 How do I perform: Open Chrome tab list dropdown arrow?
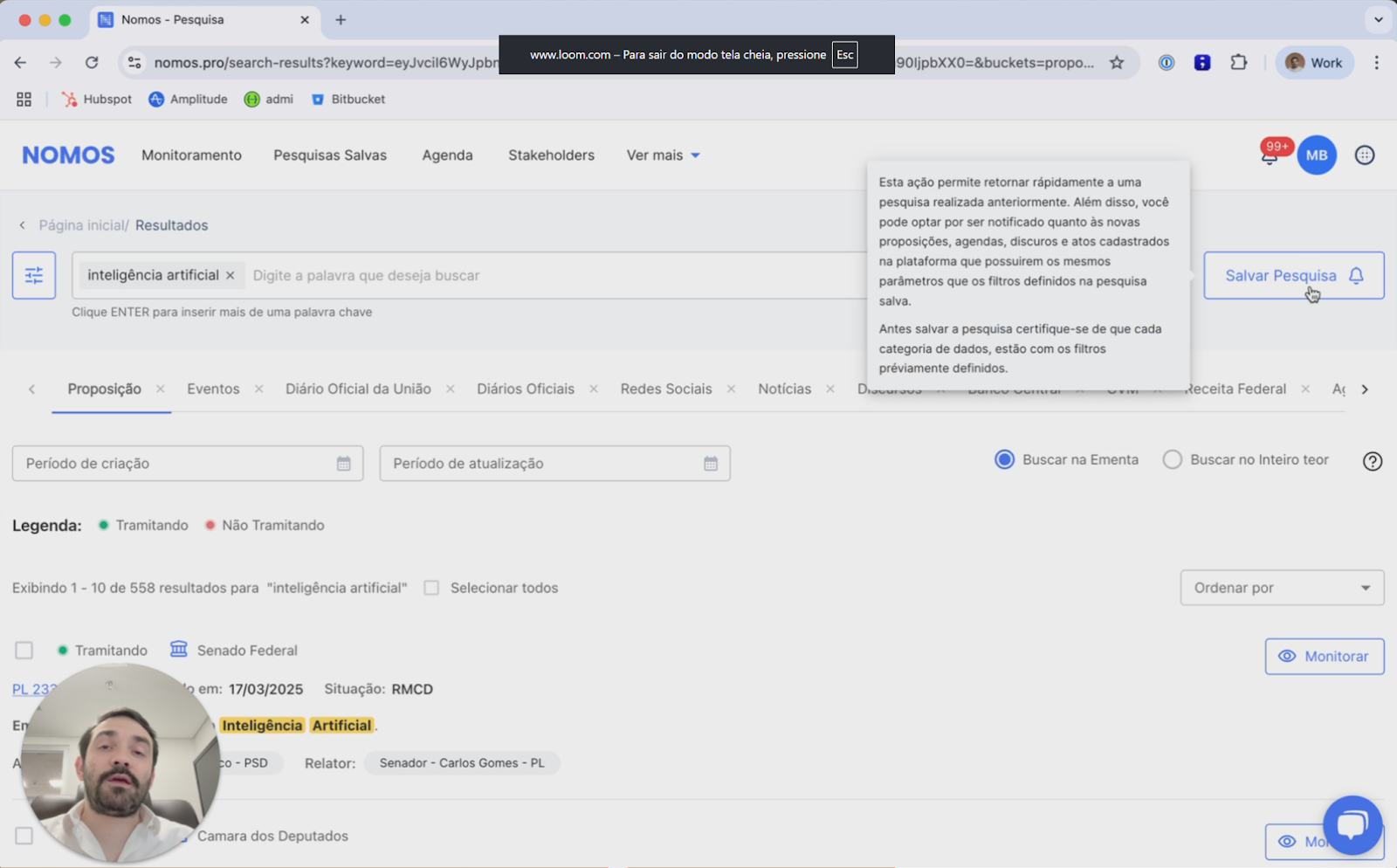point(1379,19)
